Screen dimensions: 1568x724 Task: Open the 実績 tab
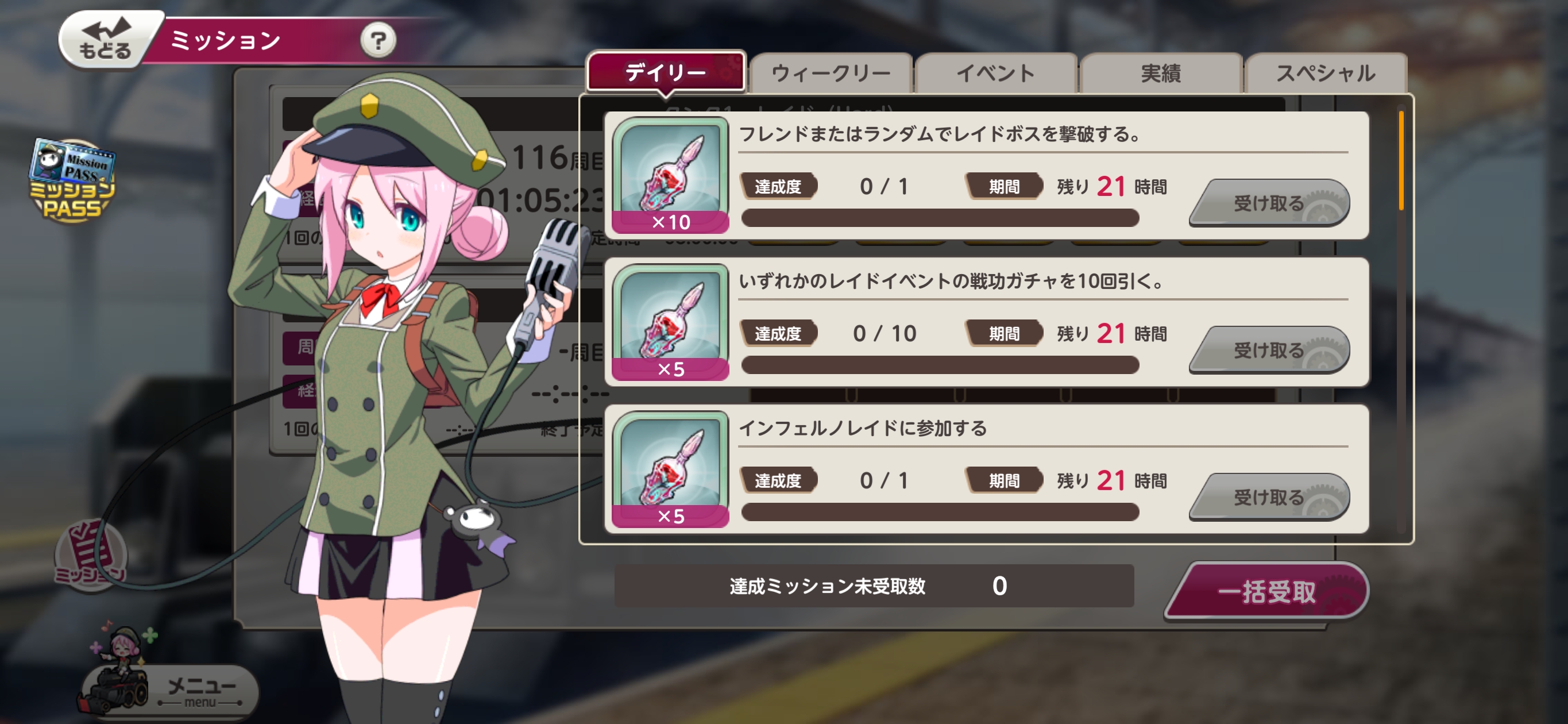(x=1161, y=73)
